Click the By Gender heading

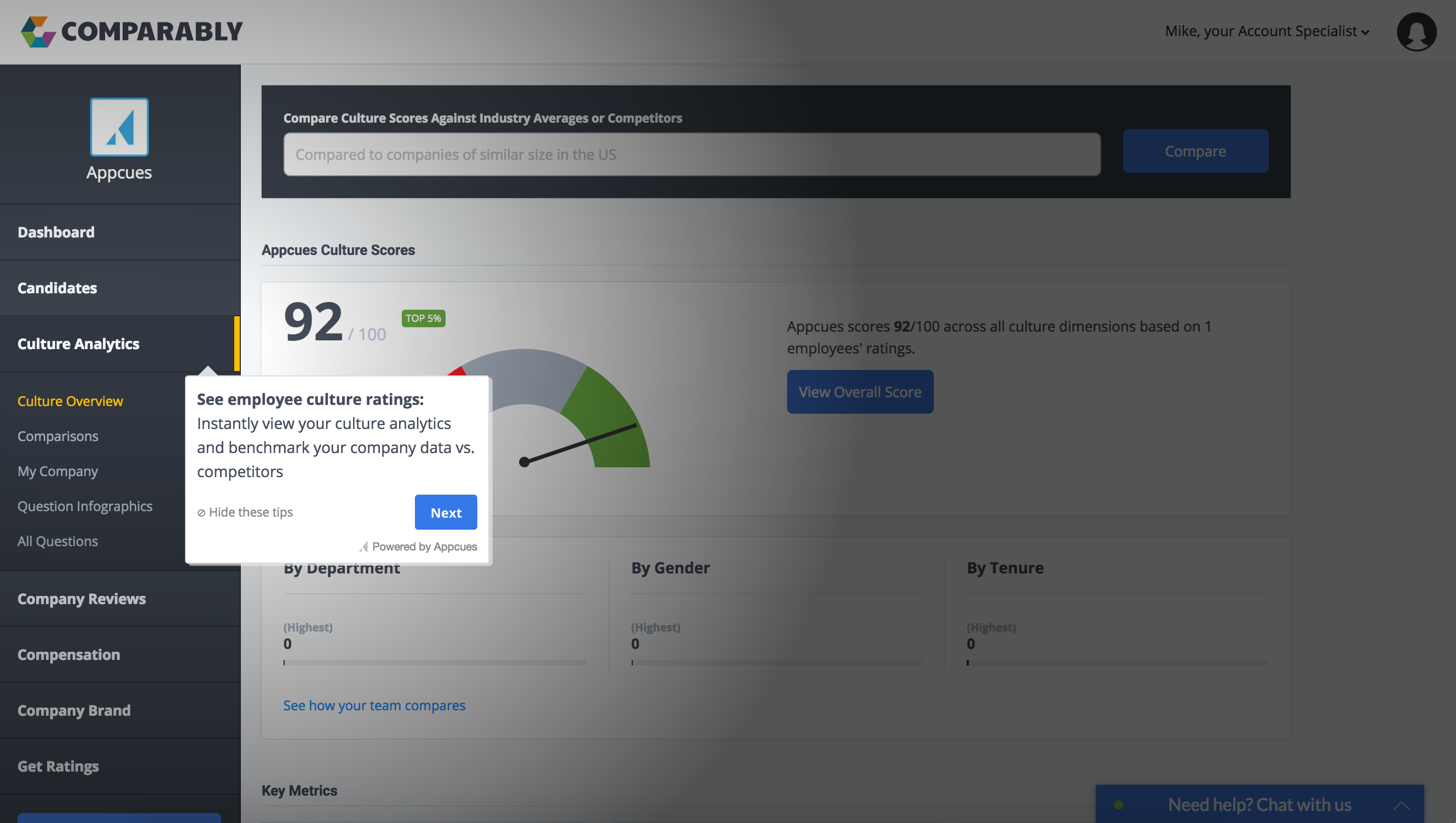click(x=670, y=568)
